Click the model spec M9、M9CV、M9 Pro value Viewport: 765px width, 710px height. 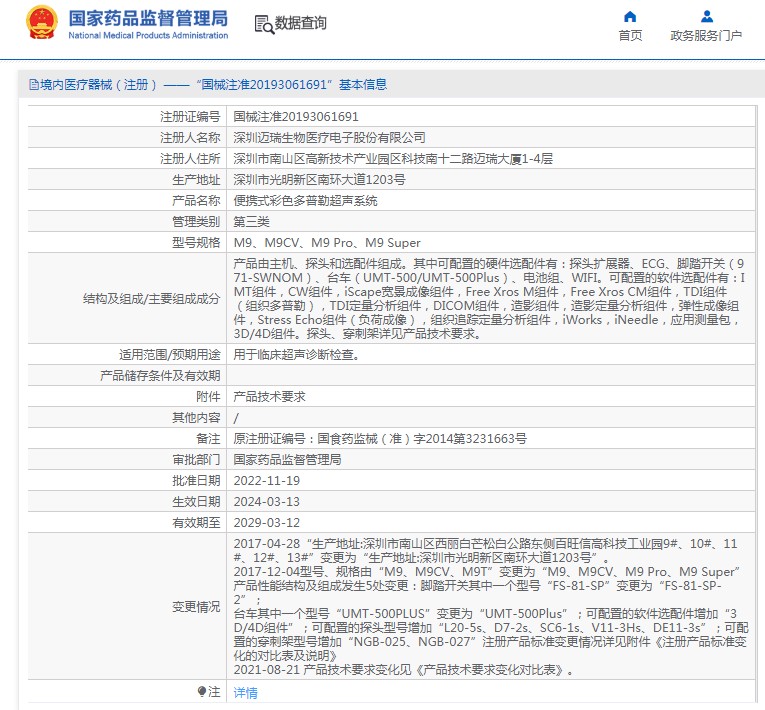pos(327,243)
